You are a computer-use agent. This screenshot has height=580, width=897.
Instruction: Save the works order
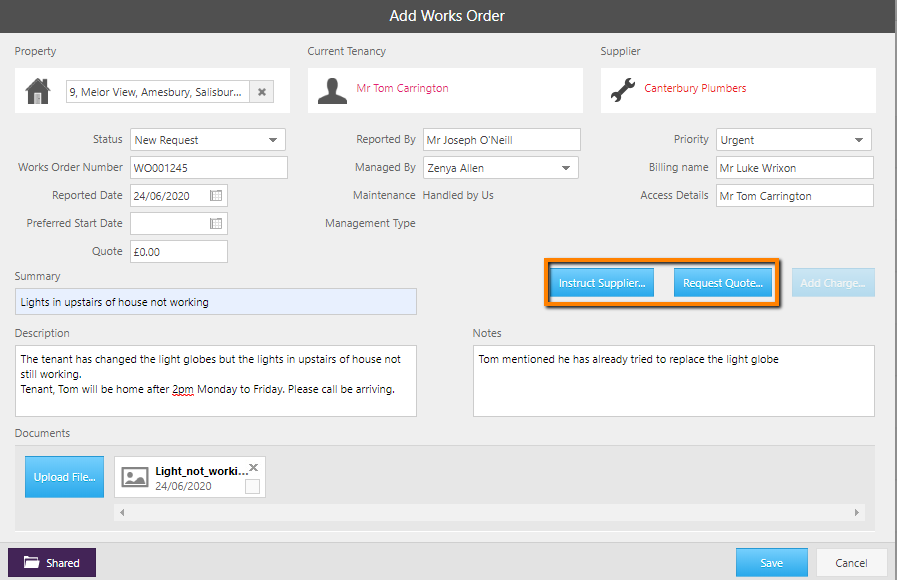[x=772, y=563]
